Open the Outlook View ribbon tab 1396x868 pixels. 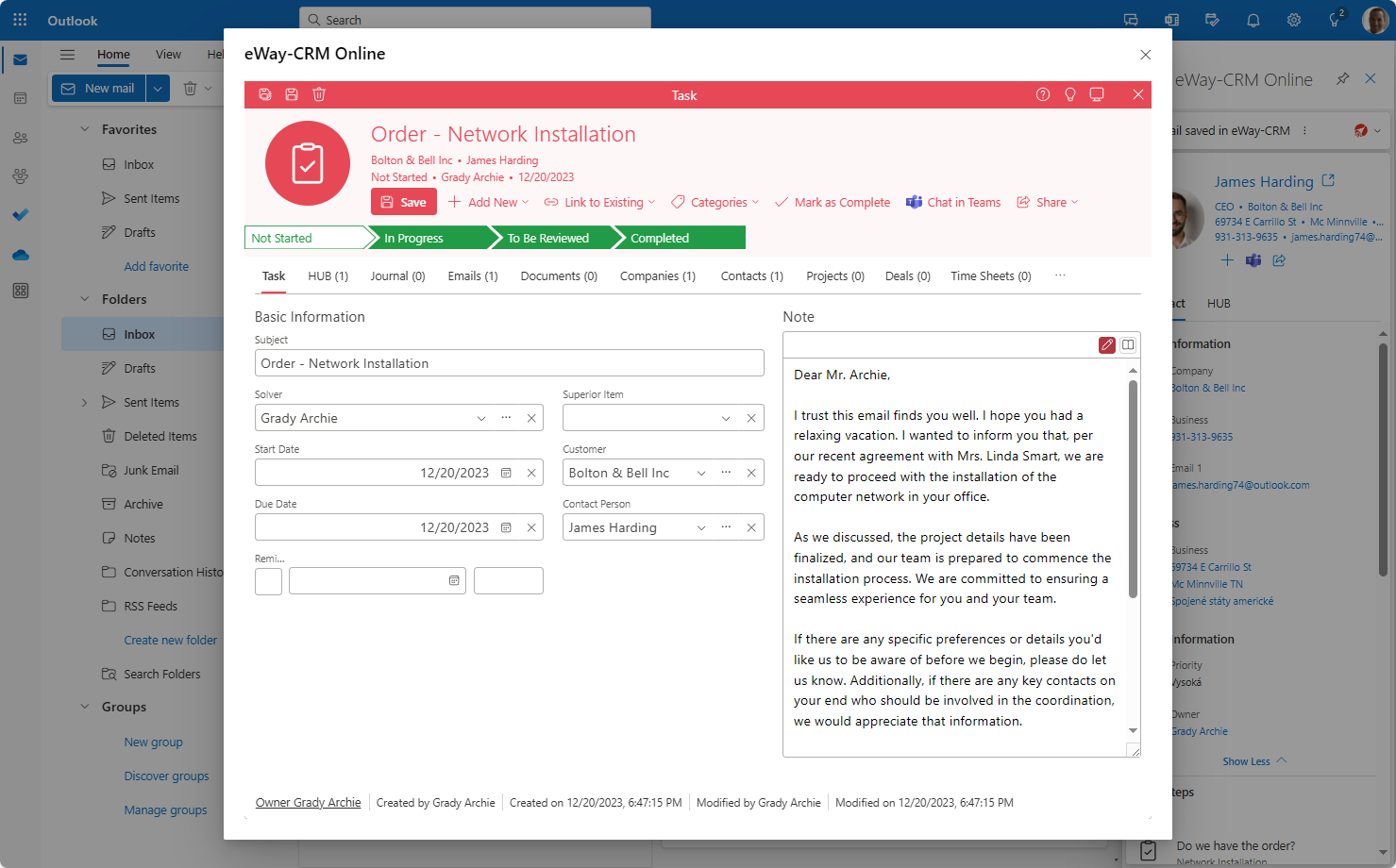point(168,55)
